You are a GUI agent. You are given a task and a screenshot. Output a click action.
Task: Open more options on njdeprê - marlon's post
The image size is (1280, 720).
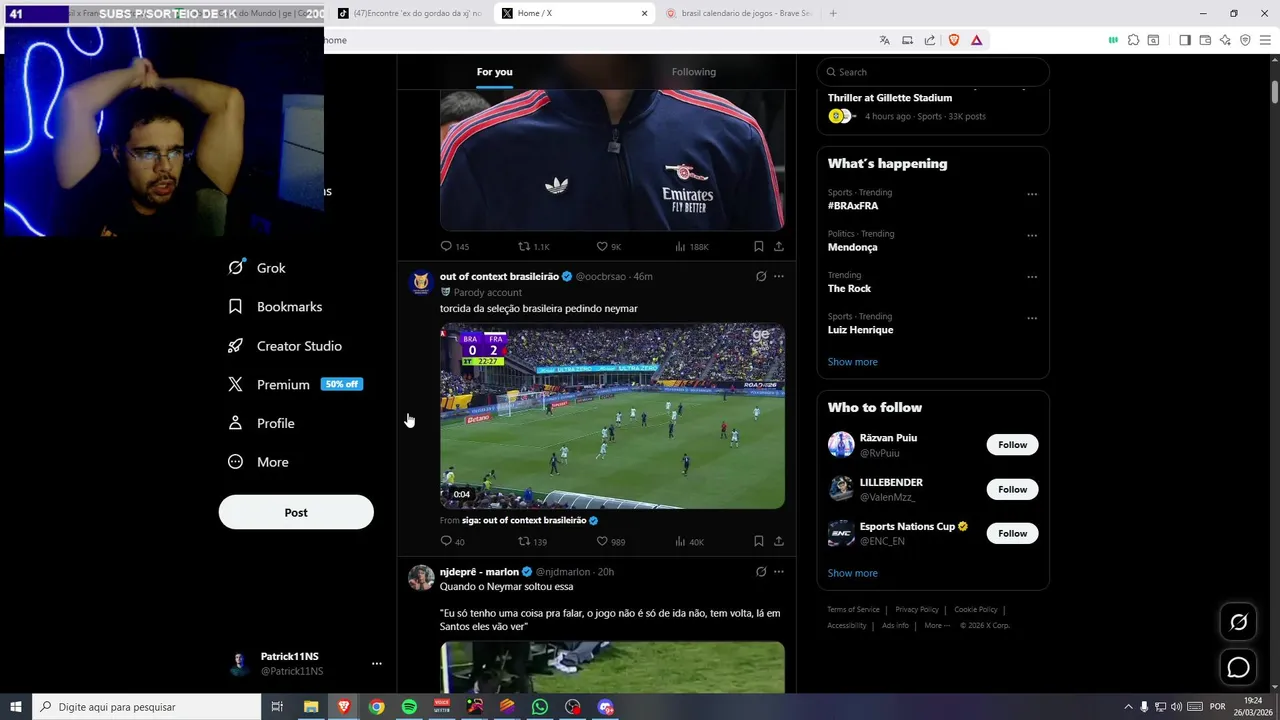tap(779, 572)
